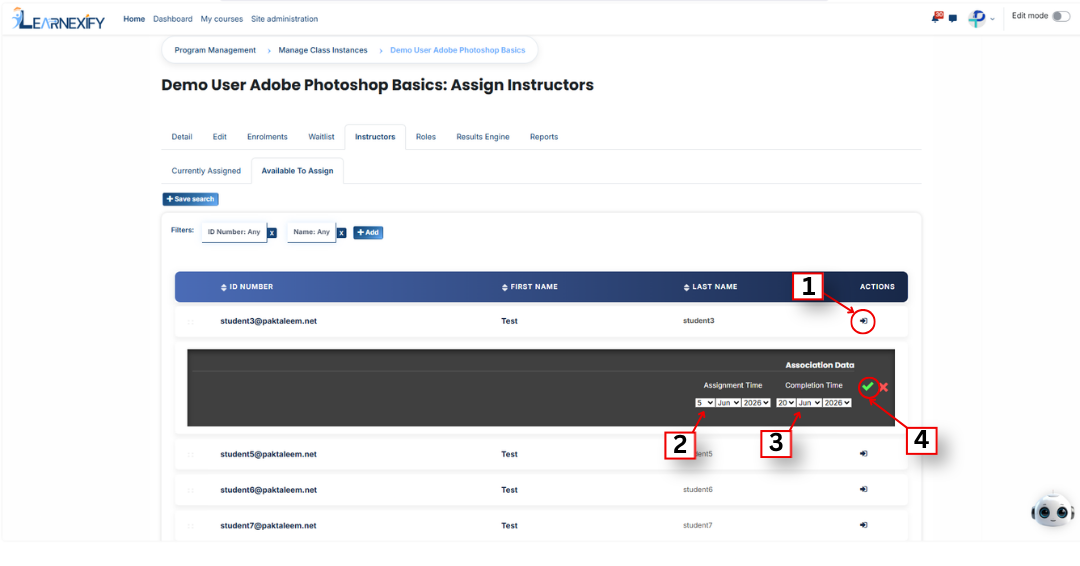
Task: Sort by First Name column arrows
Action: (x=504, y=287)
